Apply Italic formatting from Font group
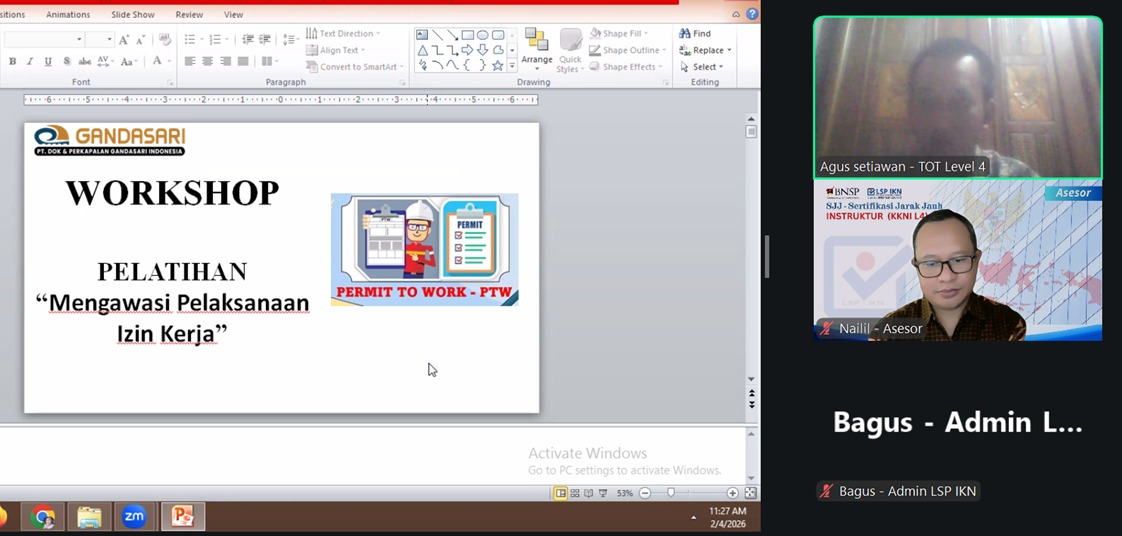 click(30, 62)
